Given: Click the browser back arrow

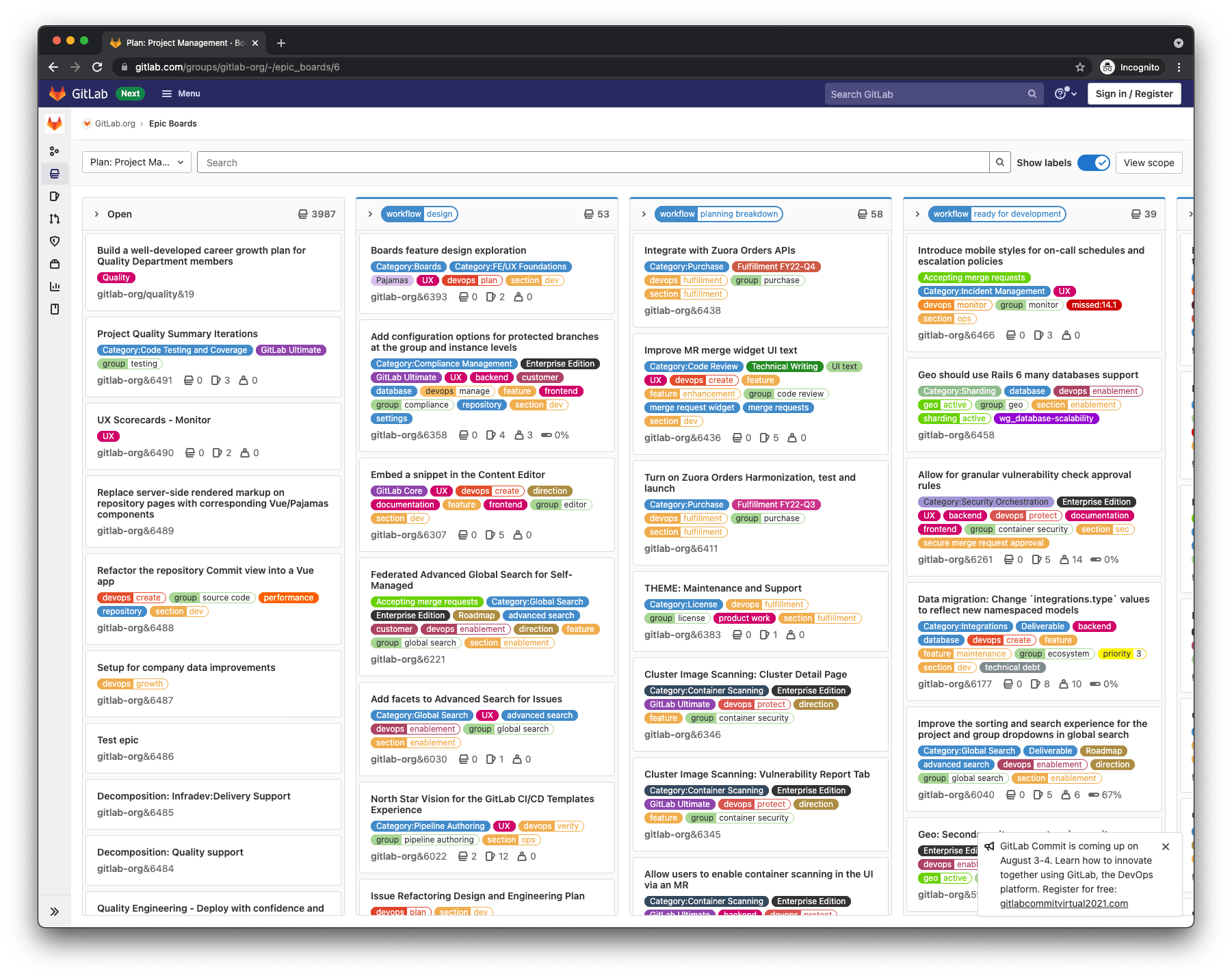Looking at the screenshot, I should tap(53, 67).
